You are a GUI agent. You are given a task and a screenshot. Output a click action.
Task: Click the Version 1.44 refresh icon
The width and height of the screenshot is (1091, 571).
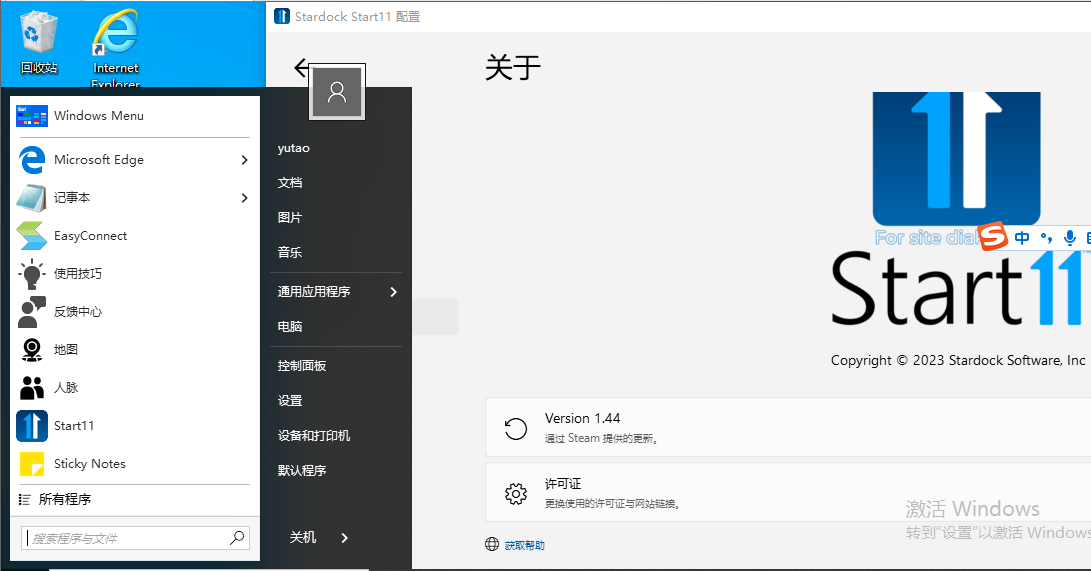516,428
